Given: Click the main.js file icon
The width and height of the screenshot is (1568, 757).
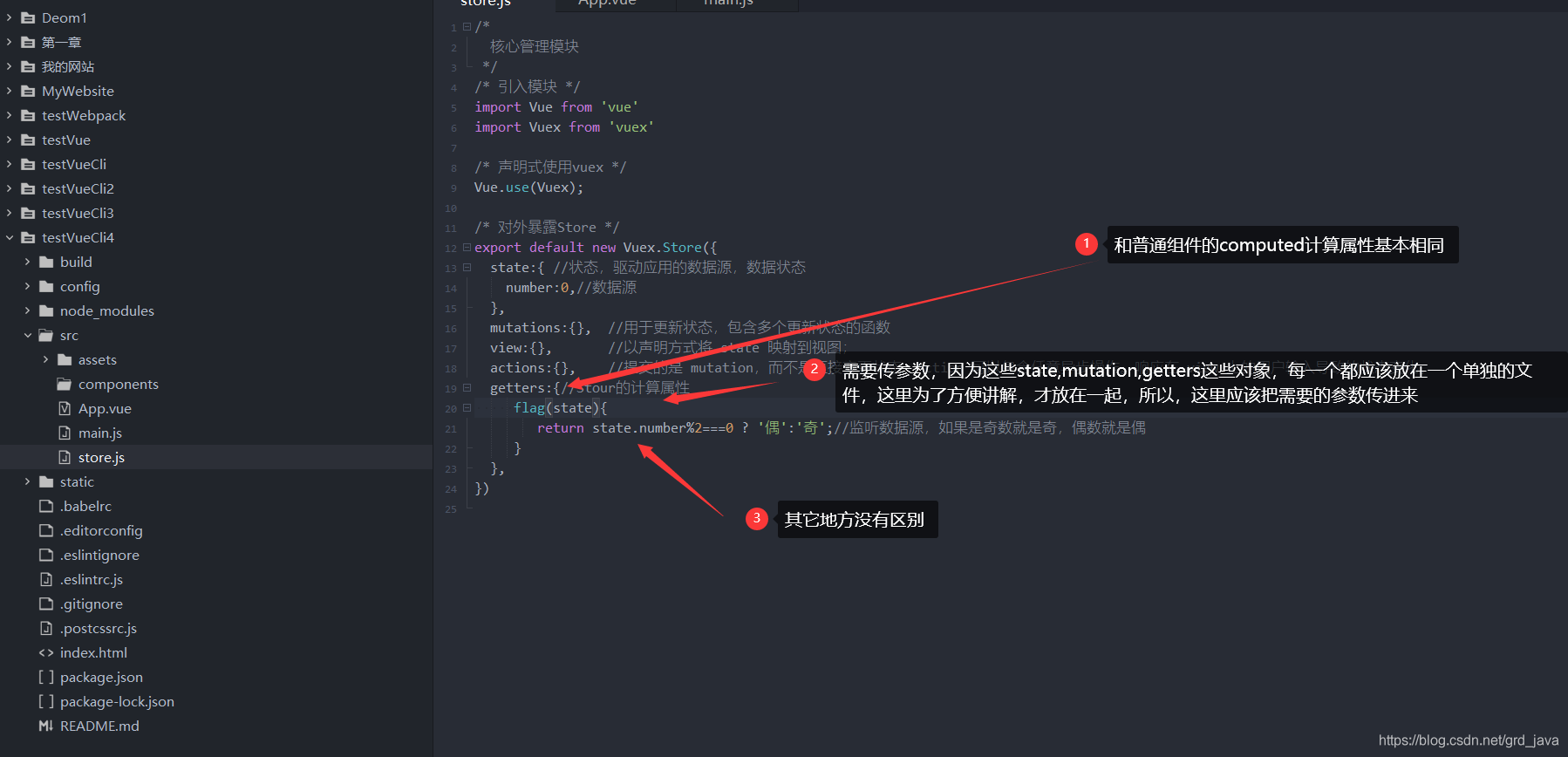Looking at the screenshot, I should 65,433.
